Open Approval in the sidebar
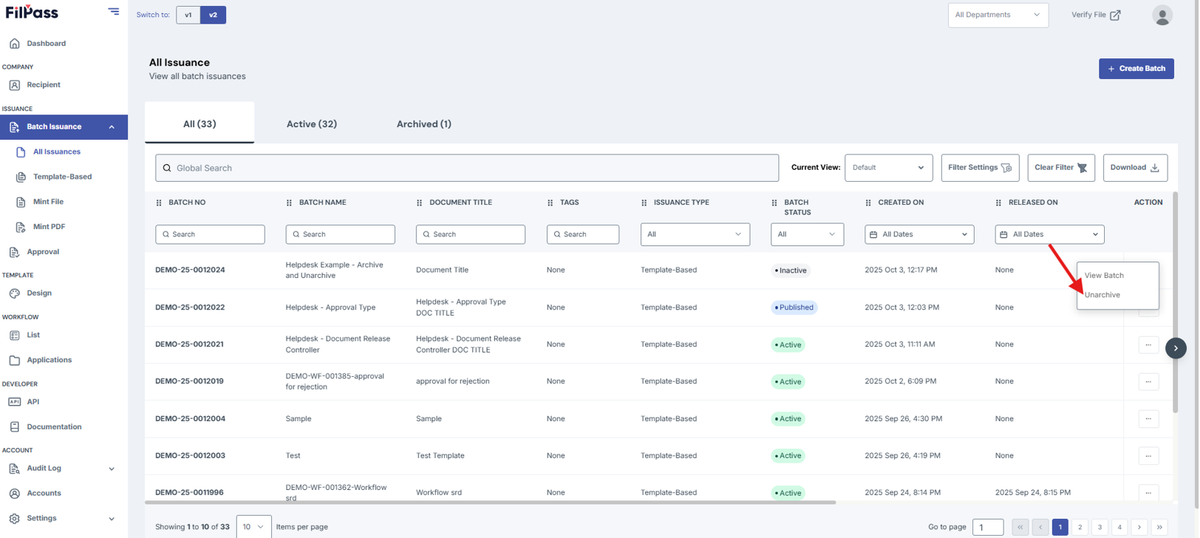 point(43,252)
